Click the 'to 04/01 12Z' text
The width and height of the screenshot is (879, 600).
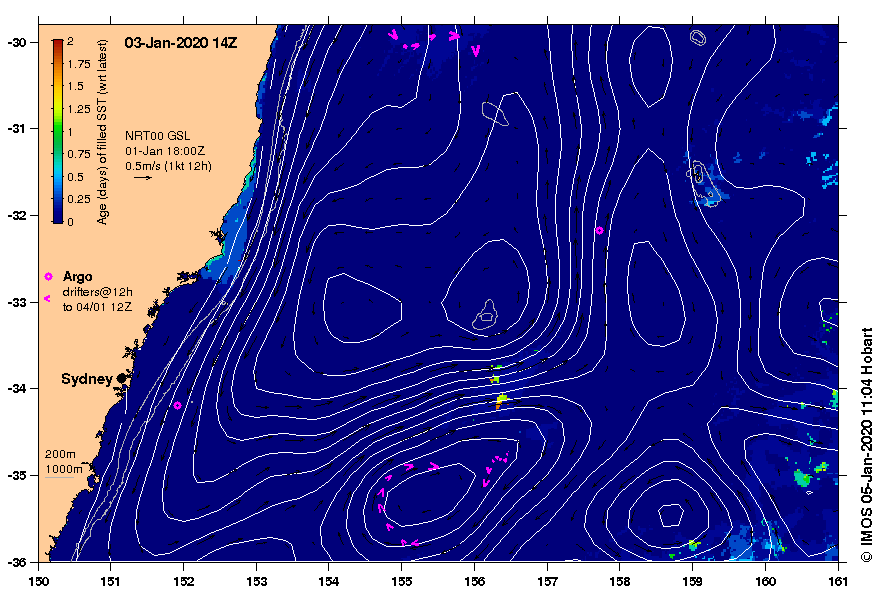click(98, 307)
